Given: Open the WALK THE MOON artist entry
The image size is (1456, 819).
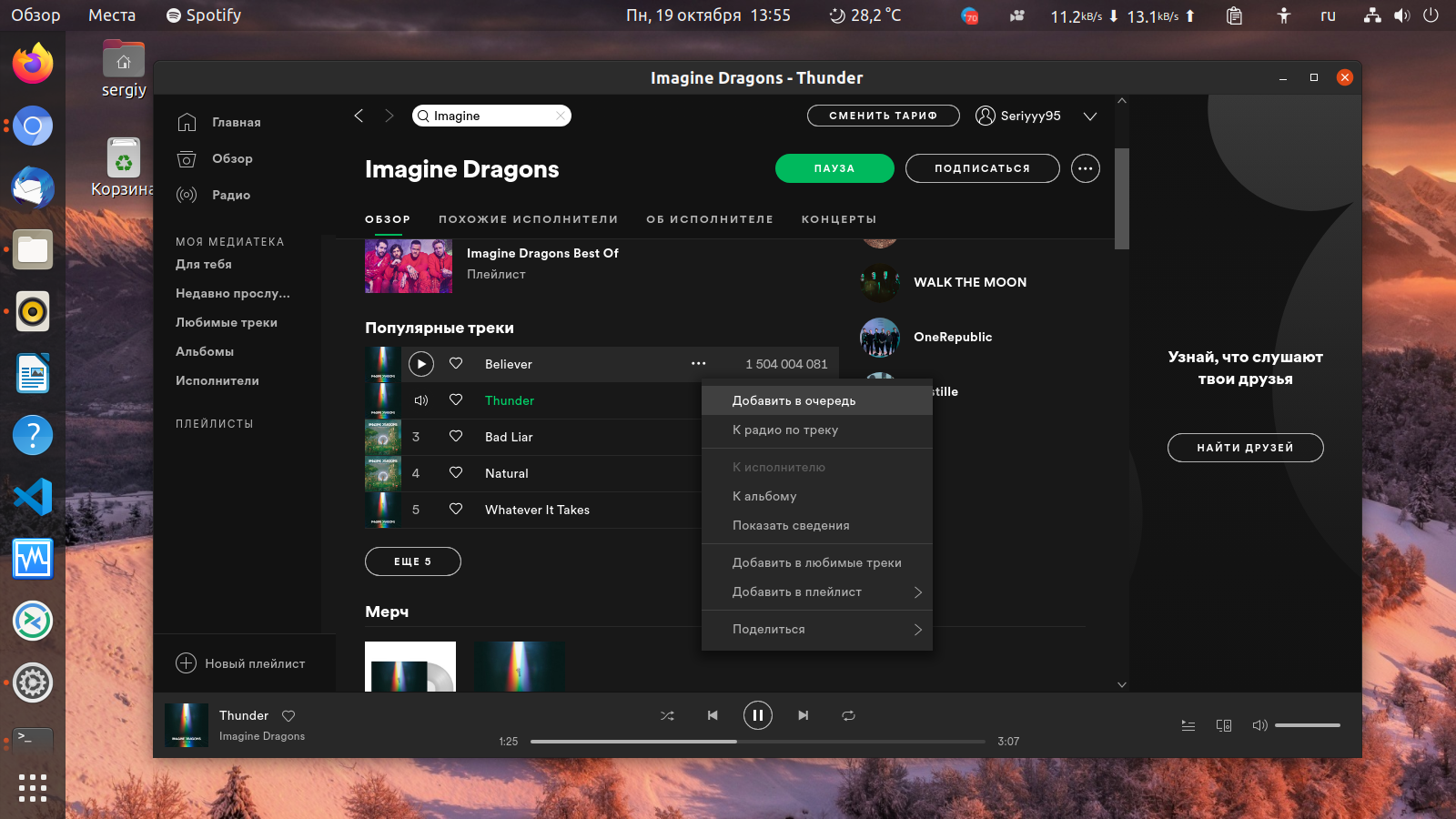Looking at the screenshot, I should click(x=943, y=282).
